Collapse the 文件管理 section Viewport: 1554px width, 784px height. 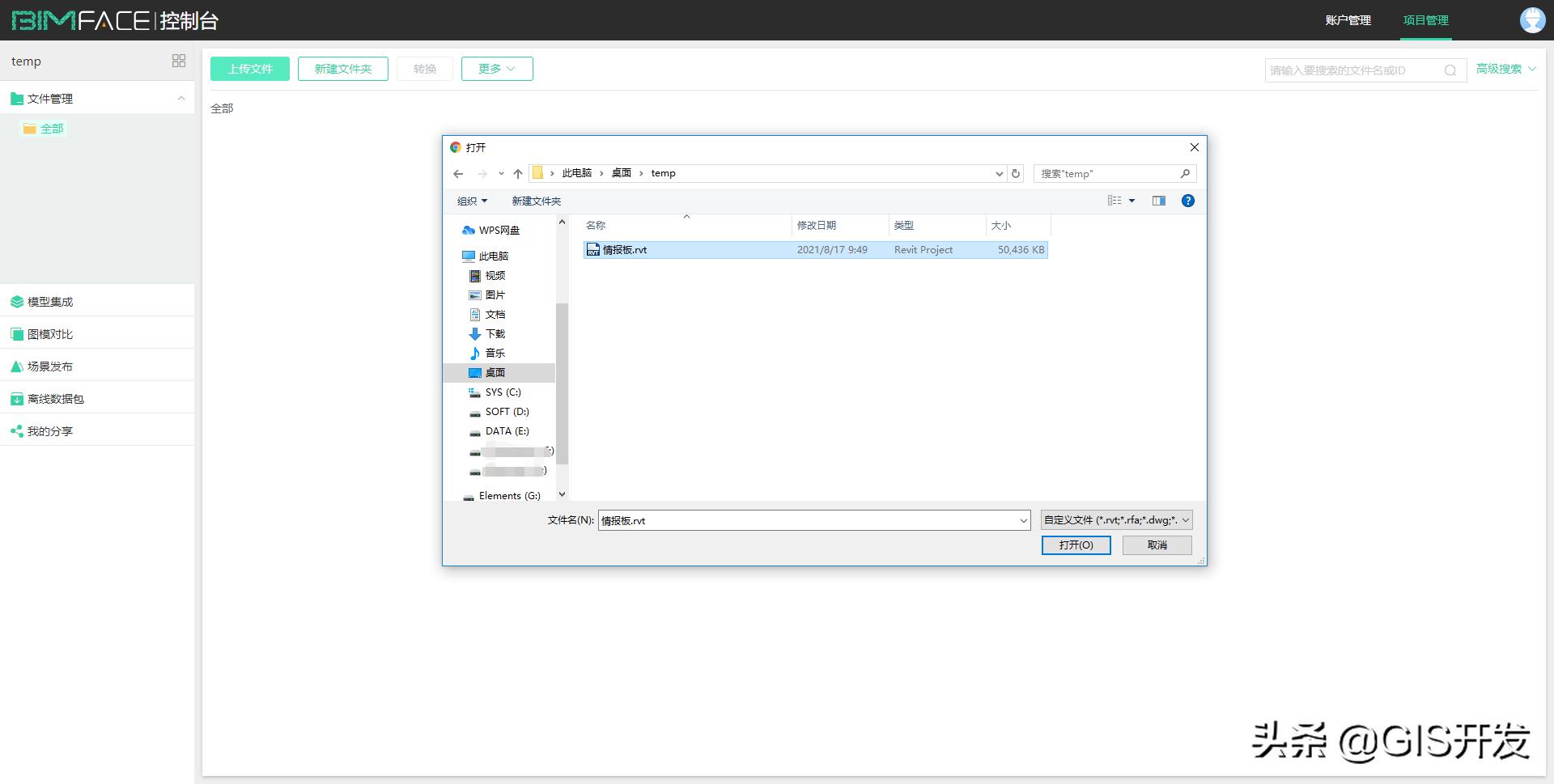(181, 99)
